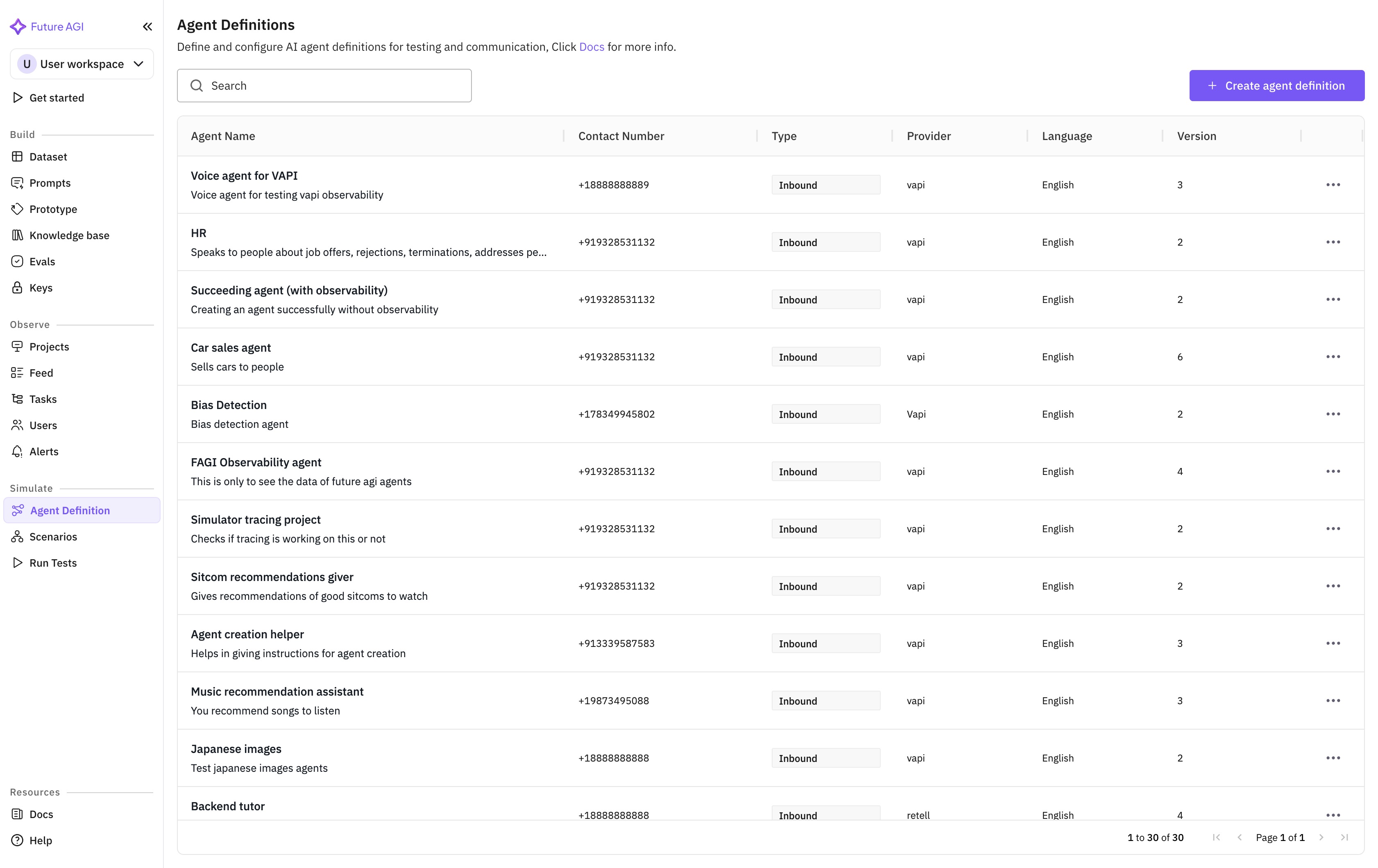Select the Prompts sidebar icon
Viewport: 1378px width, 868px height.
18,183
